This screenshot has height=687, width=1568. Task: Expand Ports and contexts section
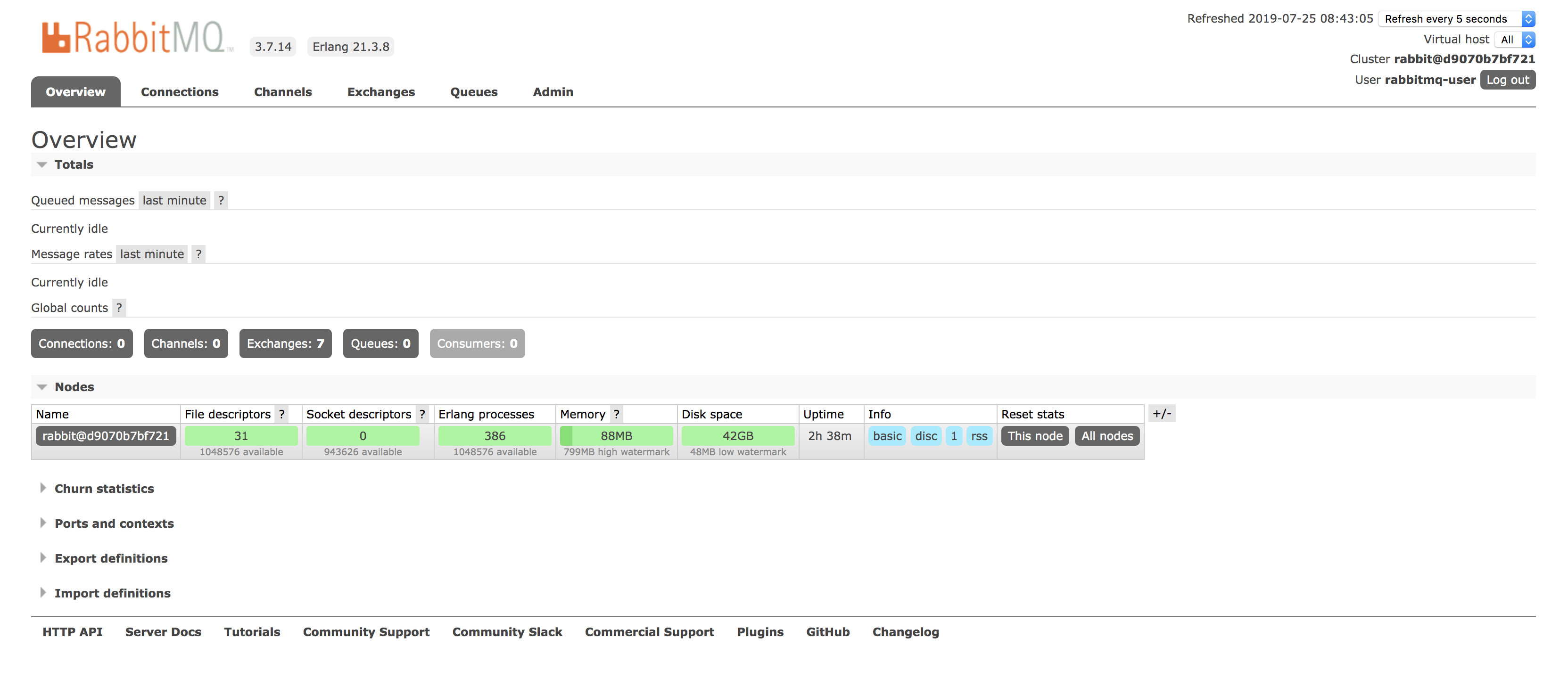point(114,523)
